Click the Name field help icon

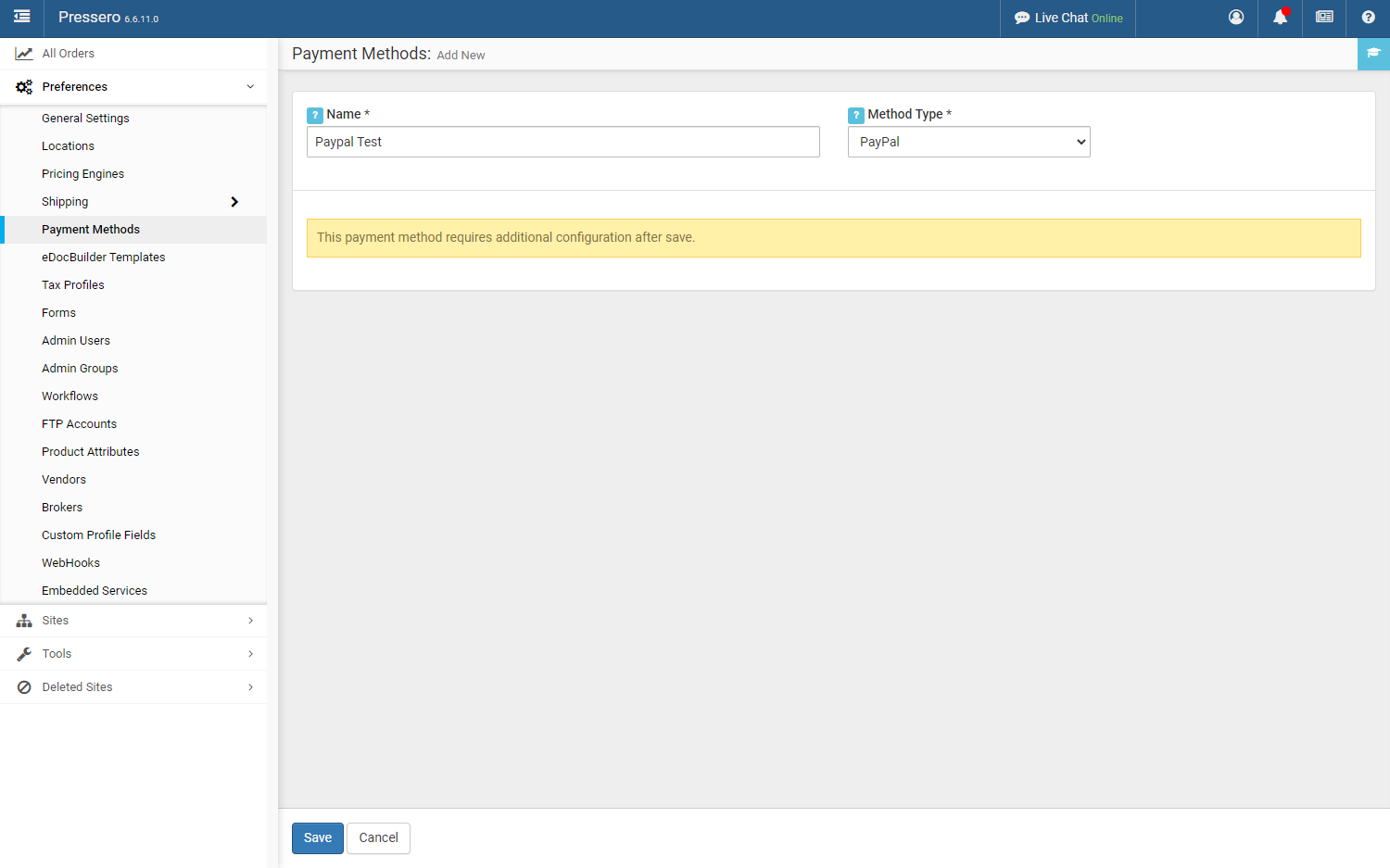click(x=315, y=115)
